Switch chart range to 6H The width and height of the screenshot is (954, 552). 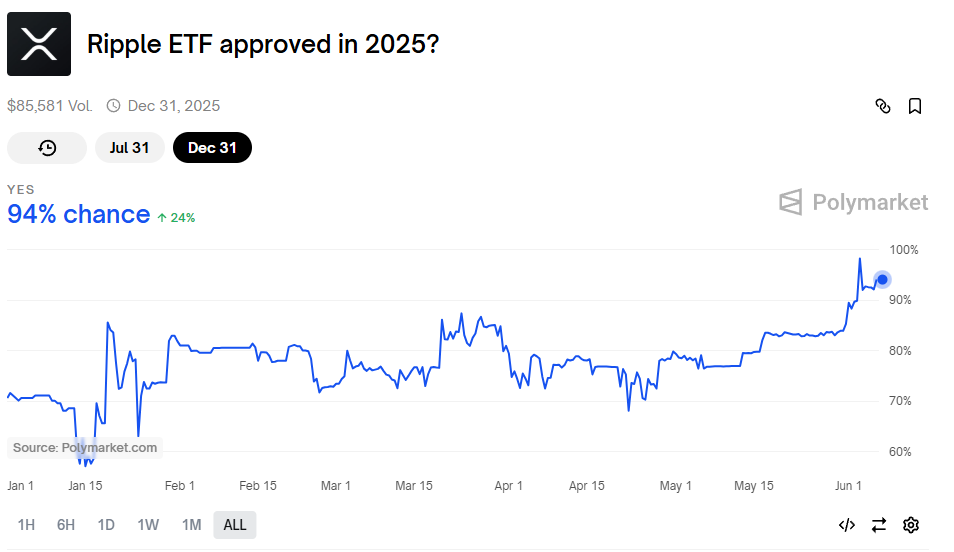[x=66, y=525]
